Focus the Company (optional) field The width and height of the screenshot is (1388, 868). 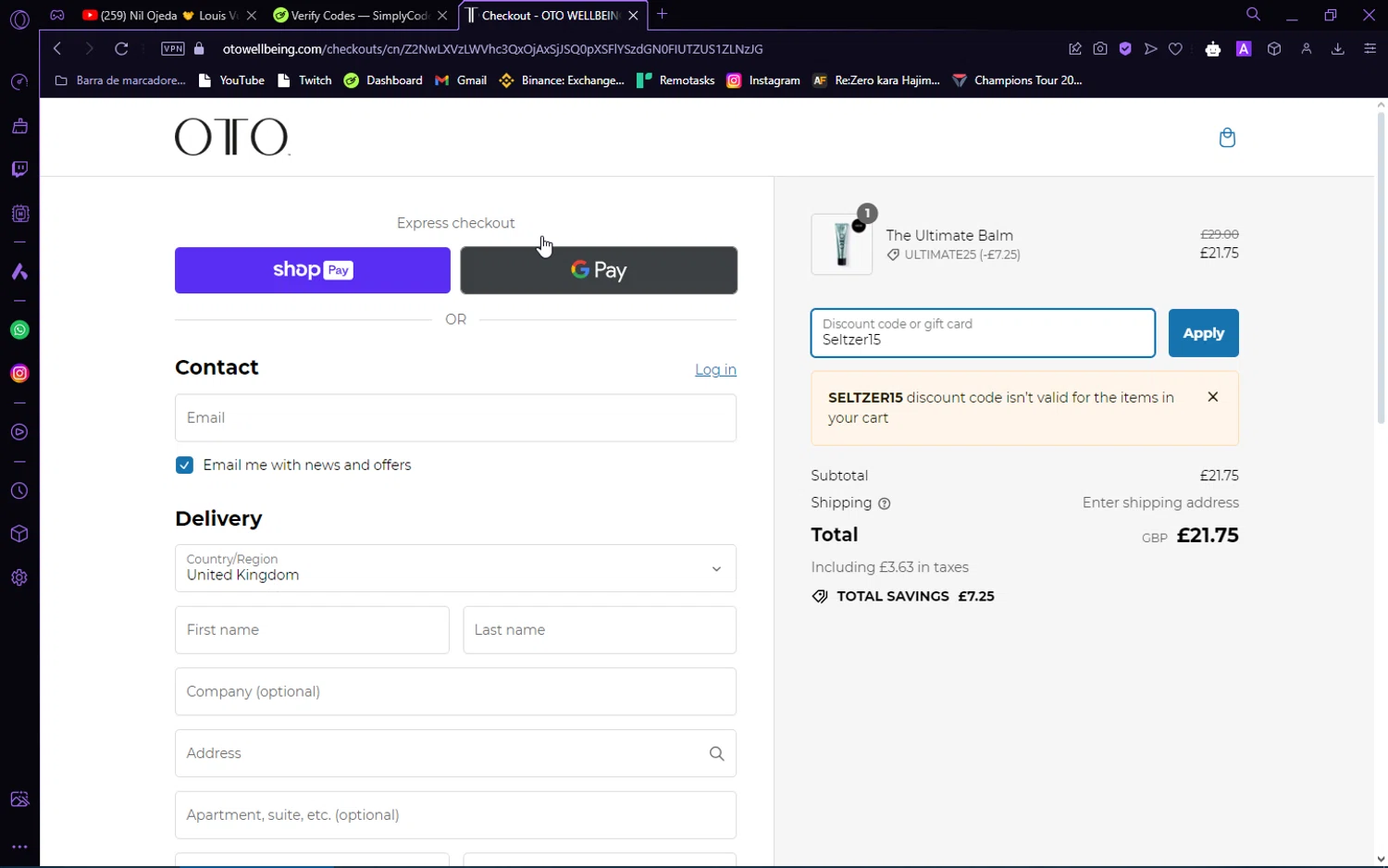click(455, 692)
